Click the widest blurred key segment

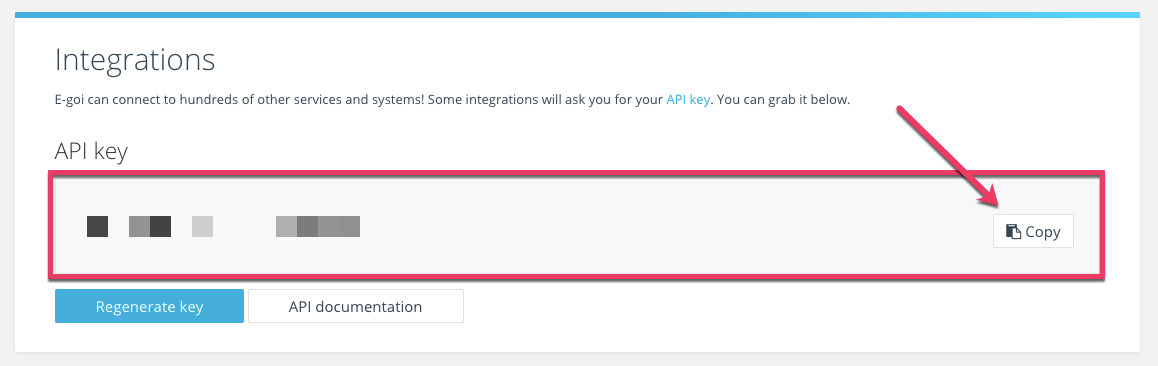[318, 227]
